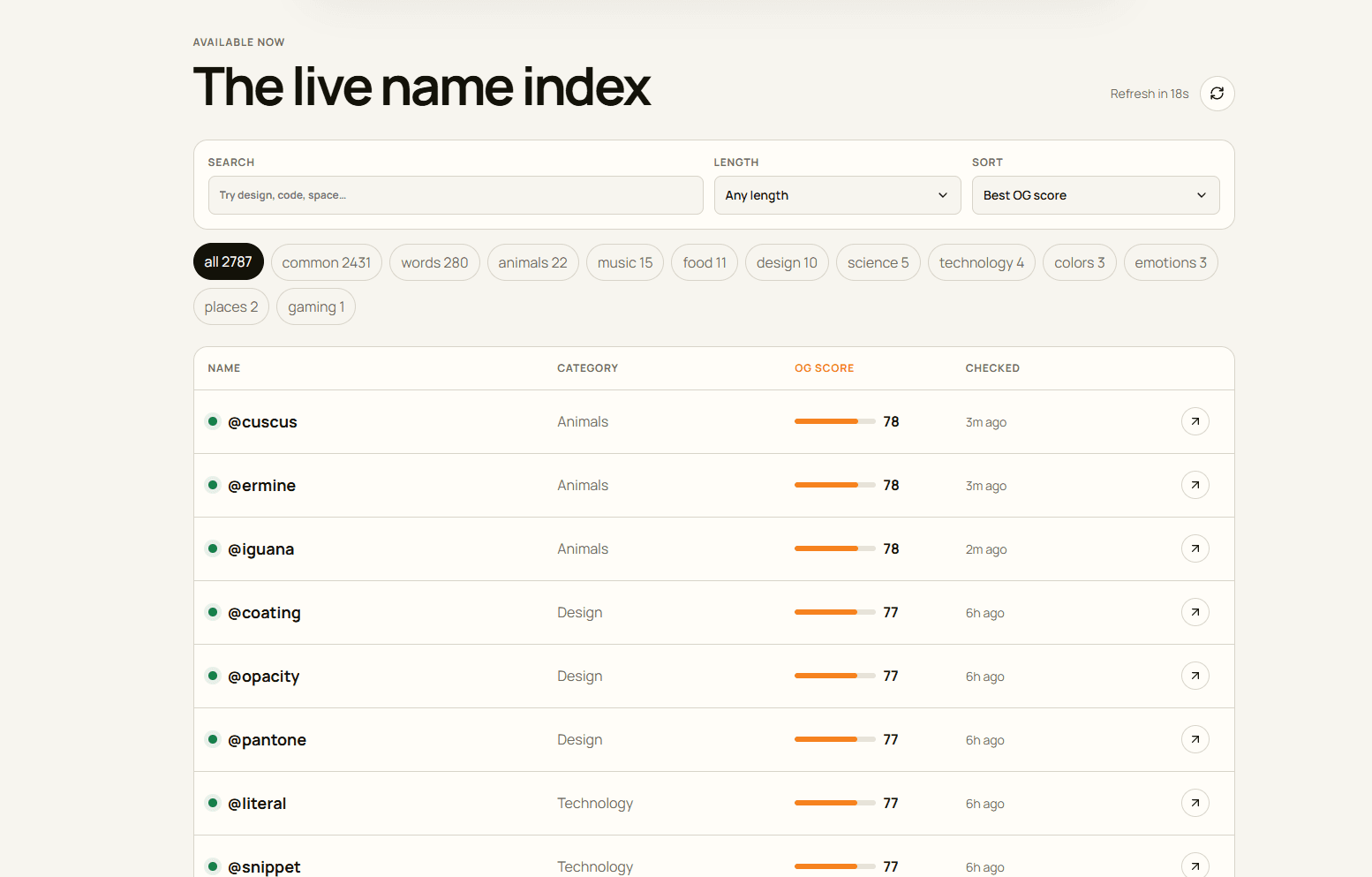
Task: Click the CATEGORY column header
Action: tap(588, 368)
